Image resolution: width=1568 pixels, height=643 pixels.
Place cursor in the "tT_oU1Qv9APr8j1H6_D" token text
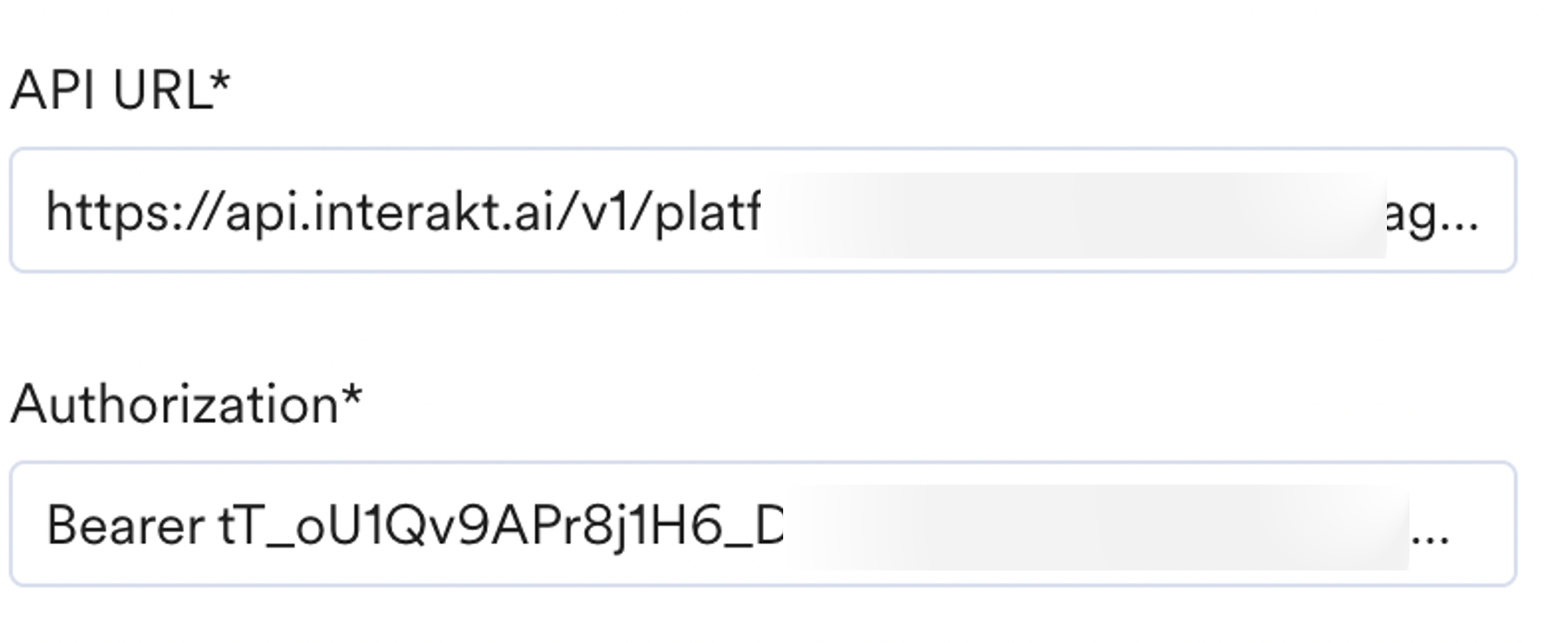pyautogui.click(x=501, y=526)
